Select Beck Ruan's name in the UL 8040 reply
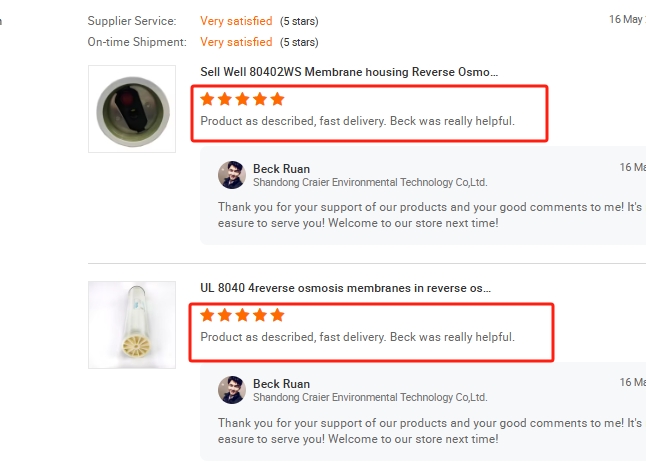This screenshot has height=476, width=646. tap(281, 384)
